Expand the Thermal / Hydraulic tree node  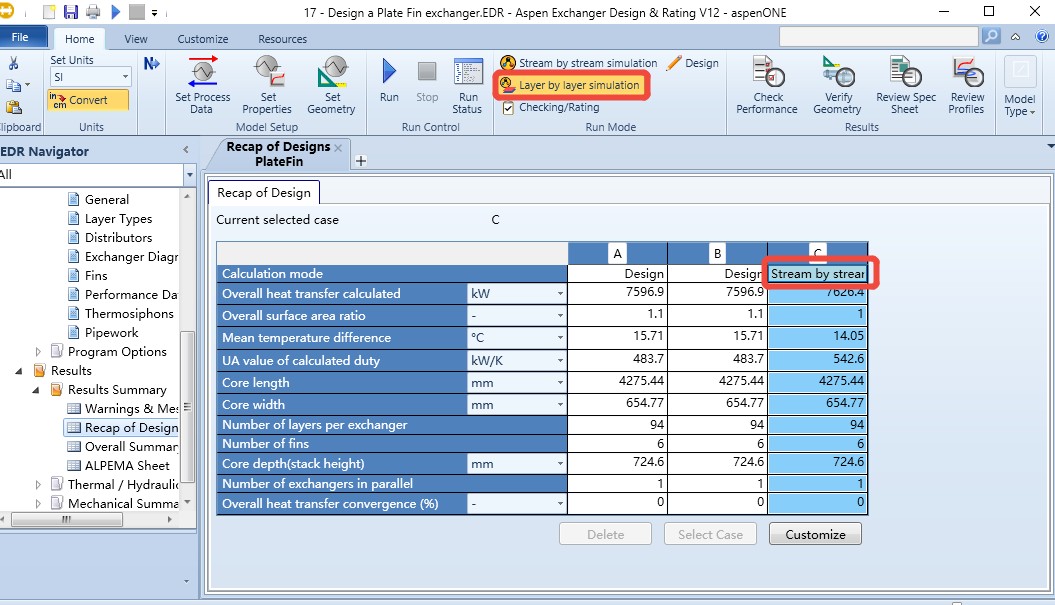coord(39,485)
